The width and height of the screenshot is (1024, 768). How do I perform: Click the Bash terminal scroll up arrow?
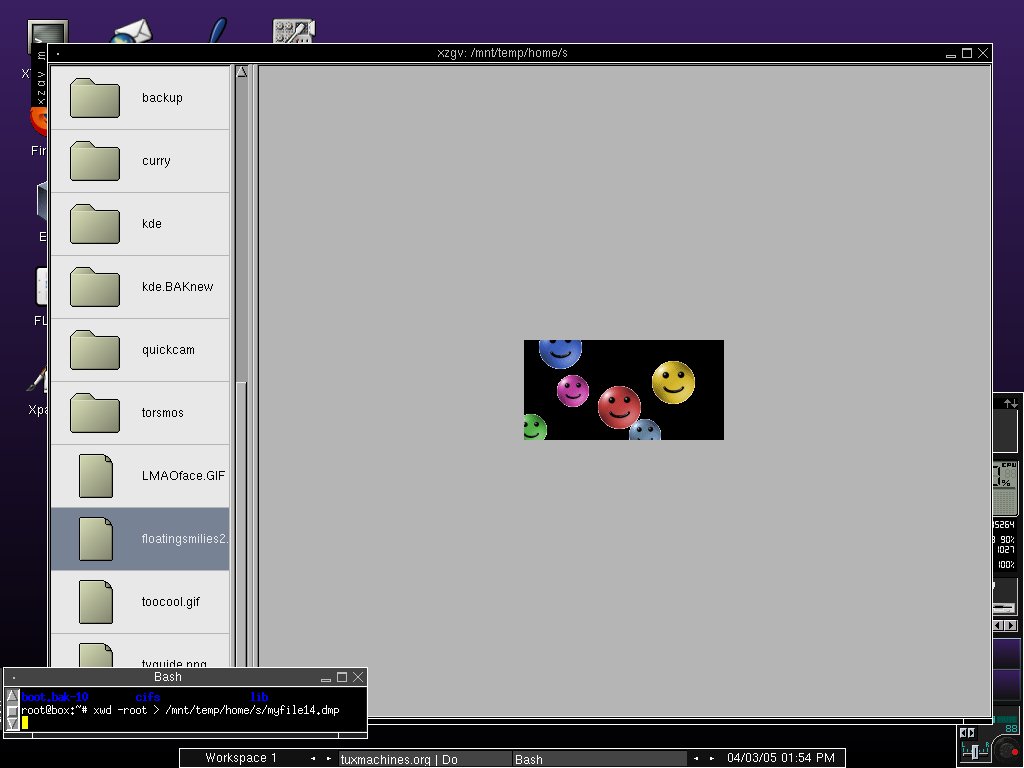[12, 696]
